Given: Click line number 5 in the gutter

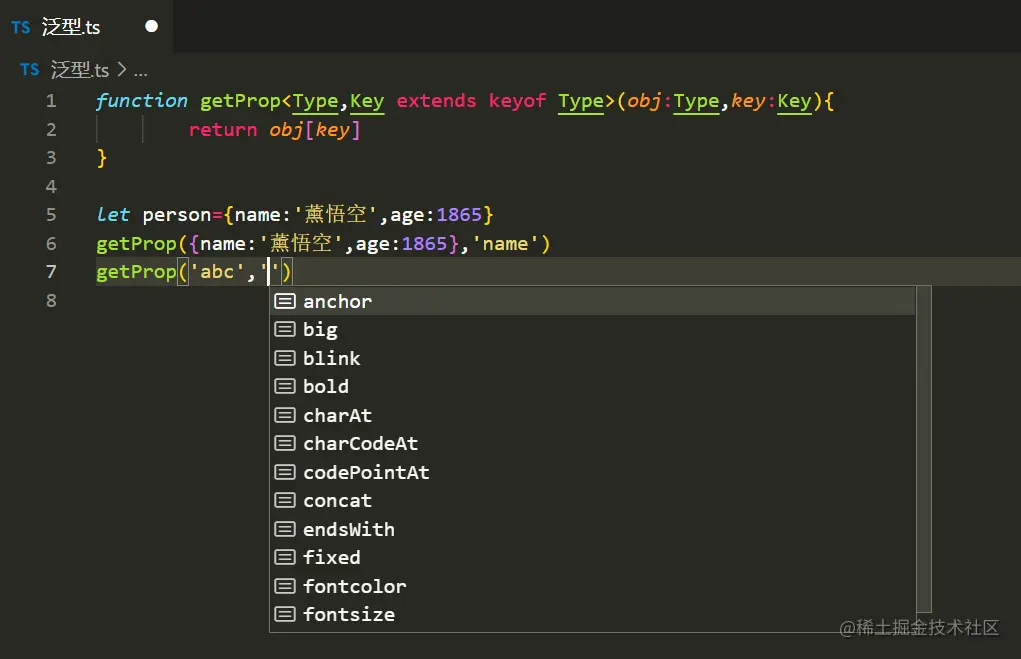Looking at the screenshot, I should pos(51,215).
